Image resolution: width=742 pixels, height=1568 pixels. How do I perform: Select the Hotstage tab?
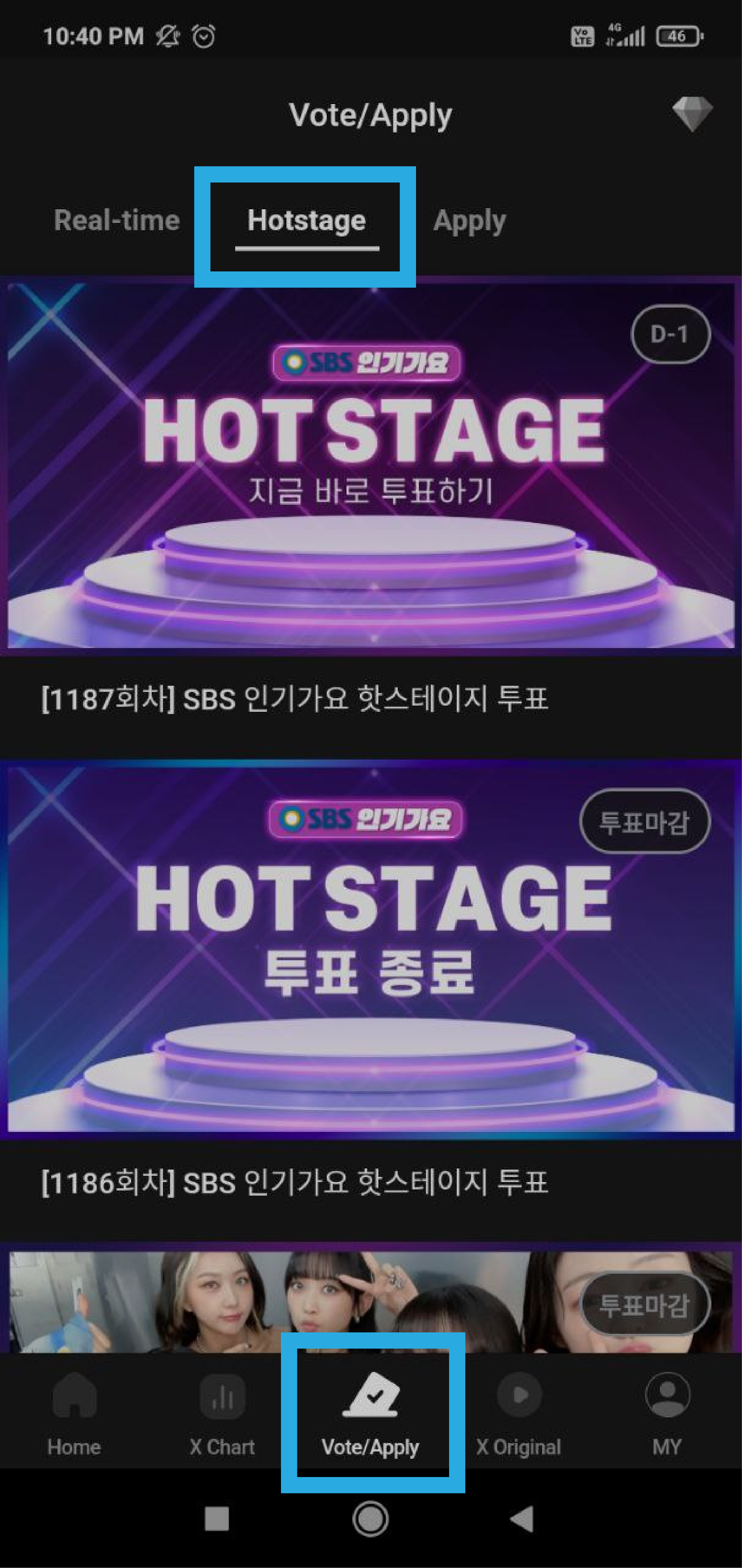[x=307, y=220]
